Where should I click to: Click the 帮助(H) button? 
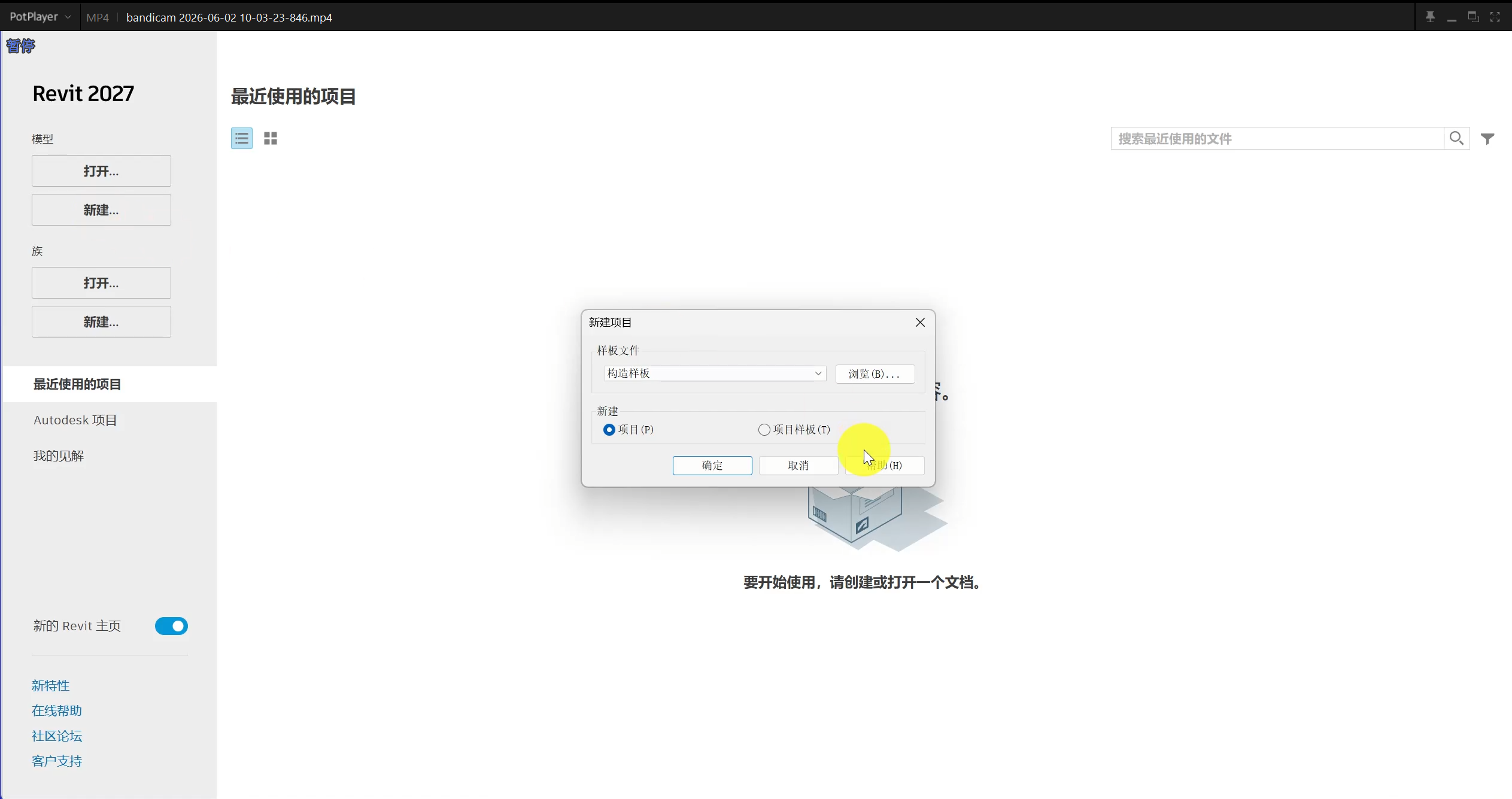pos(885,466)
